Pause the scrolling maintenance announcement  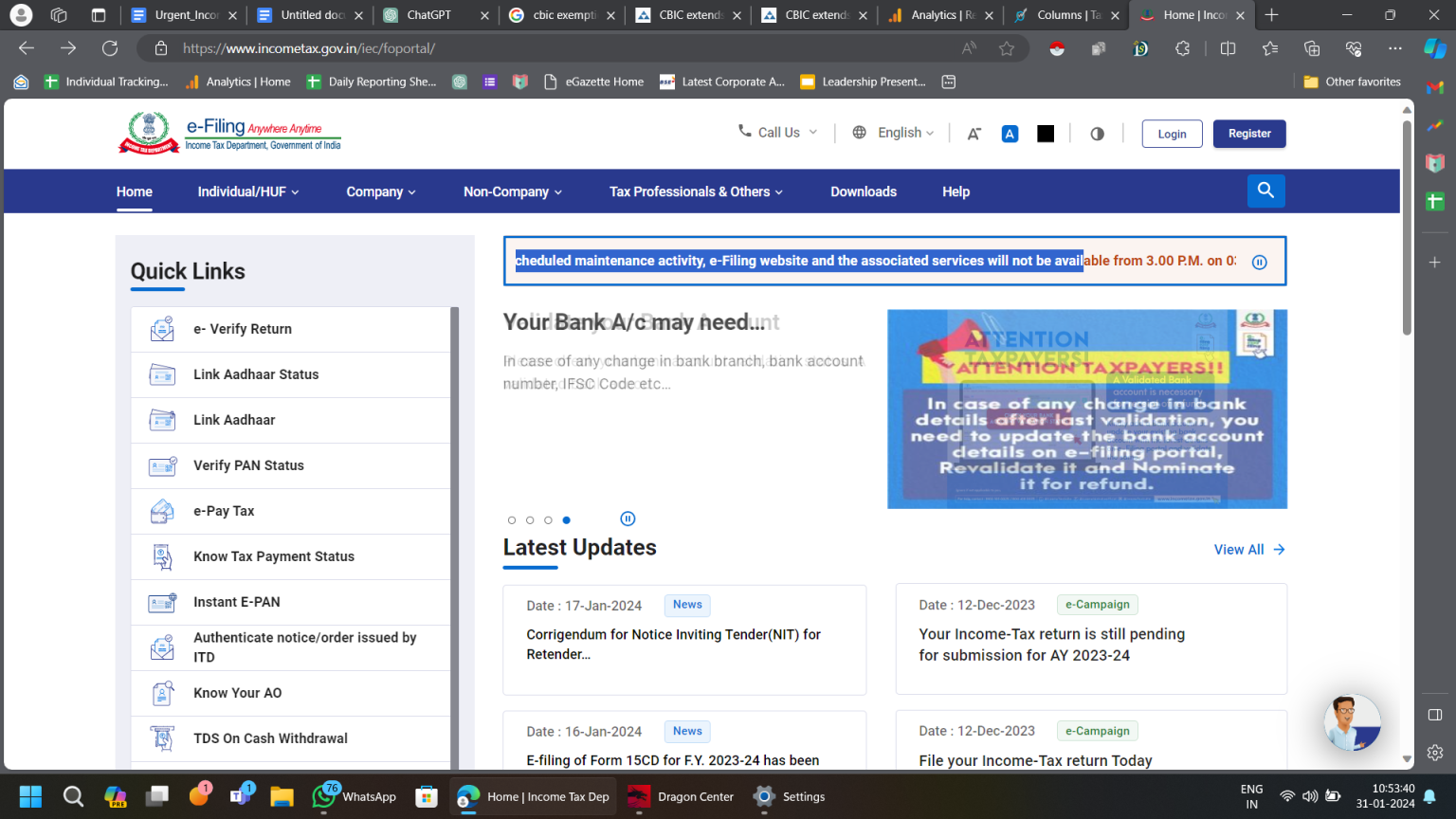point(1259,262)
